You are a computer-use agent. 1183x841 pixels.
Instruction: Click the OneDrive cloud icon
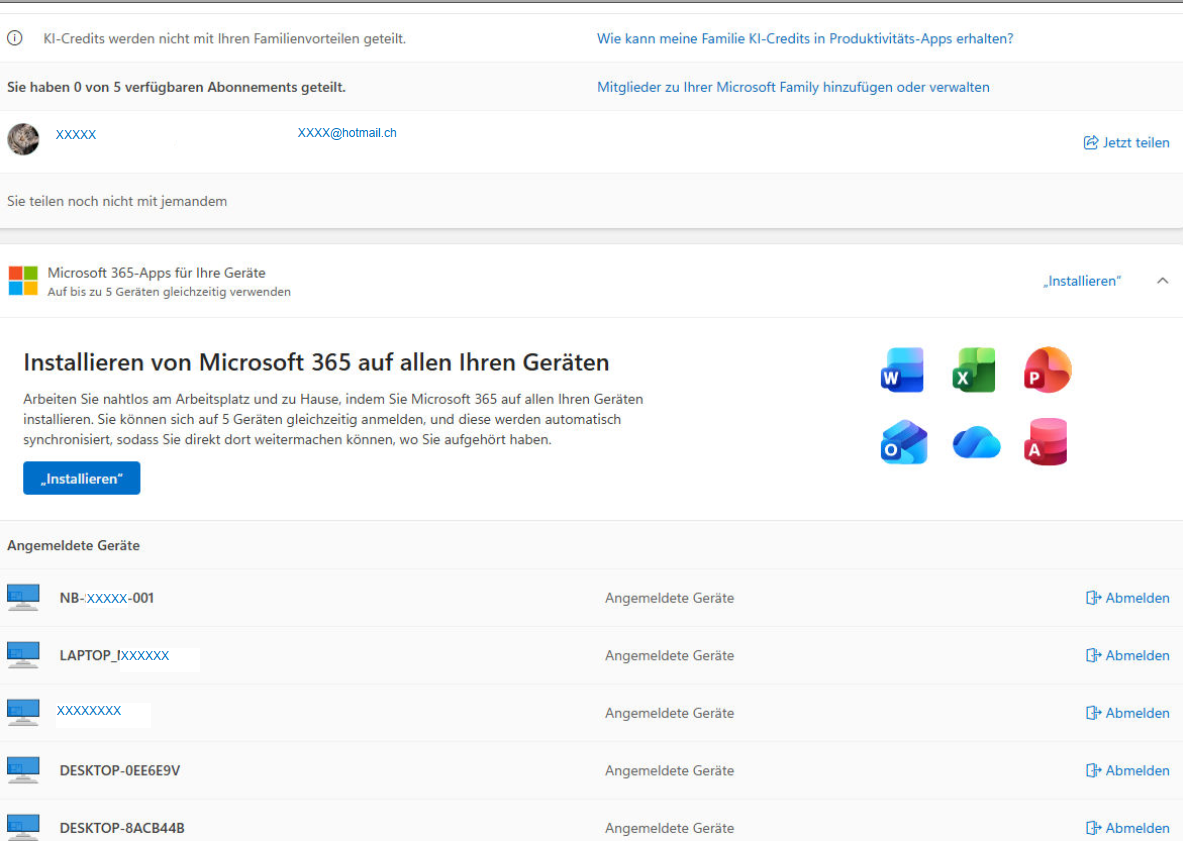(x=976, y=443)
